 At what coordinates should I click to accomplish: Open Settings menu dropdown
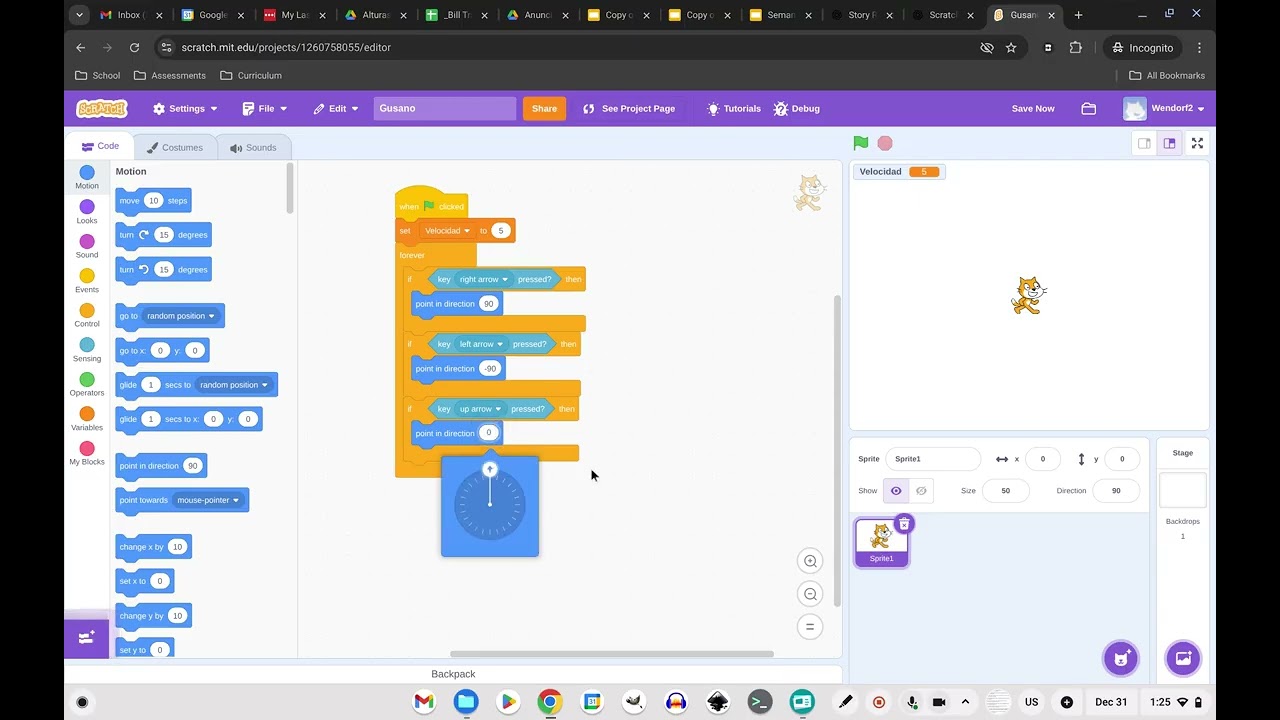[185, 108]
